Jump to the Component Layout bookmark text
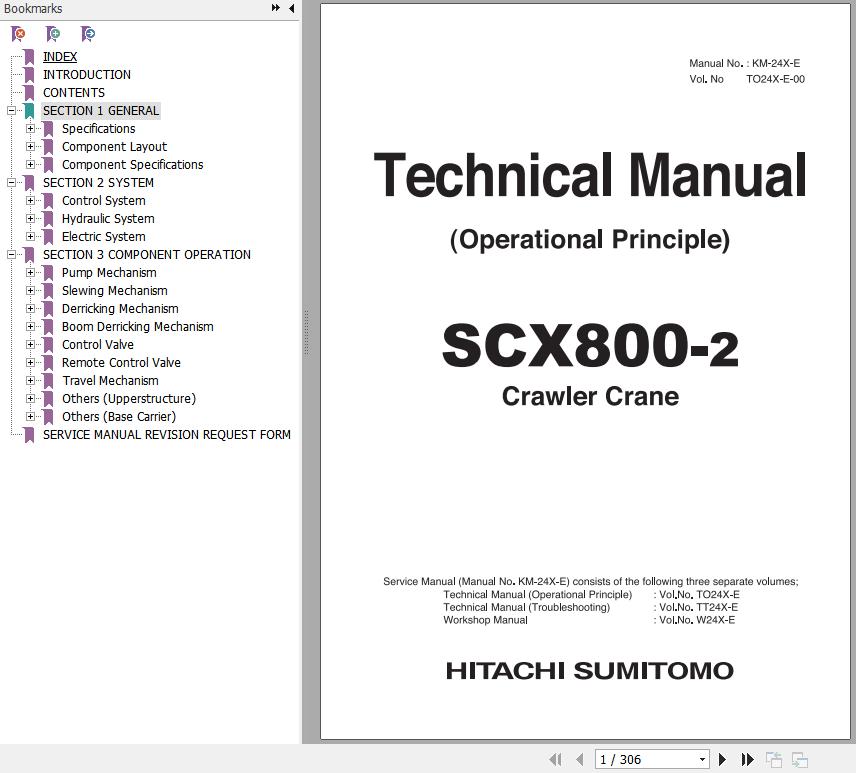 (x=115, y=147)
